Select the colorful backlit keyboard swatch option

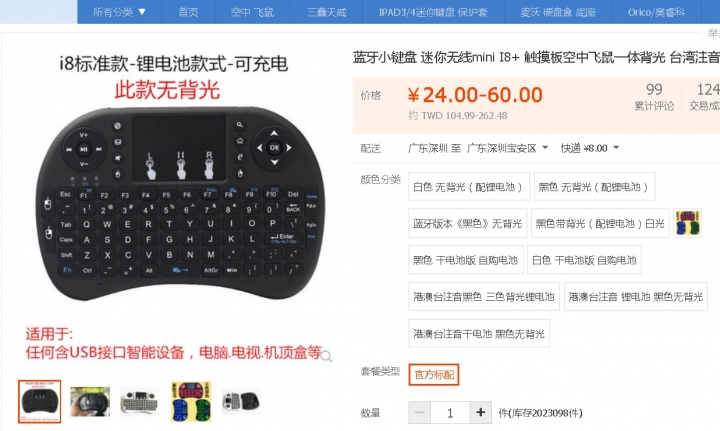point(687,223)
